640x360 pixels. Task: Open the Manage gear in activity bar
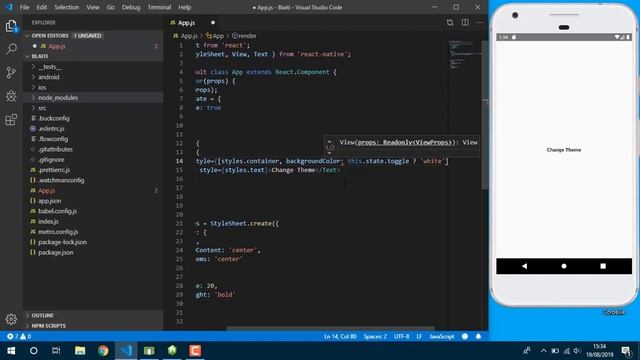click(11, 319)
